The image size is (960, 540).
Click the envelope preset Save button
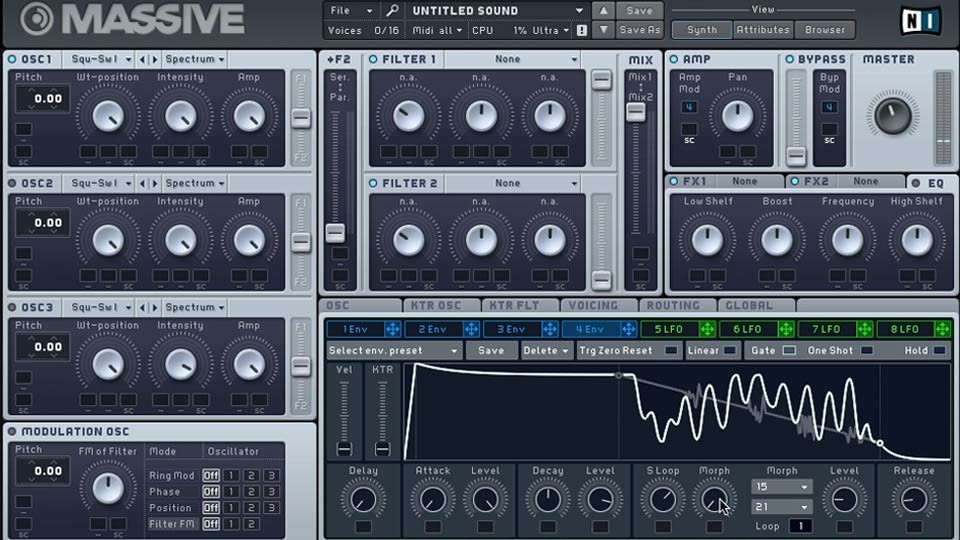point(491,350)
